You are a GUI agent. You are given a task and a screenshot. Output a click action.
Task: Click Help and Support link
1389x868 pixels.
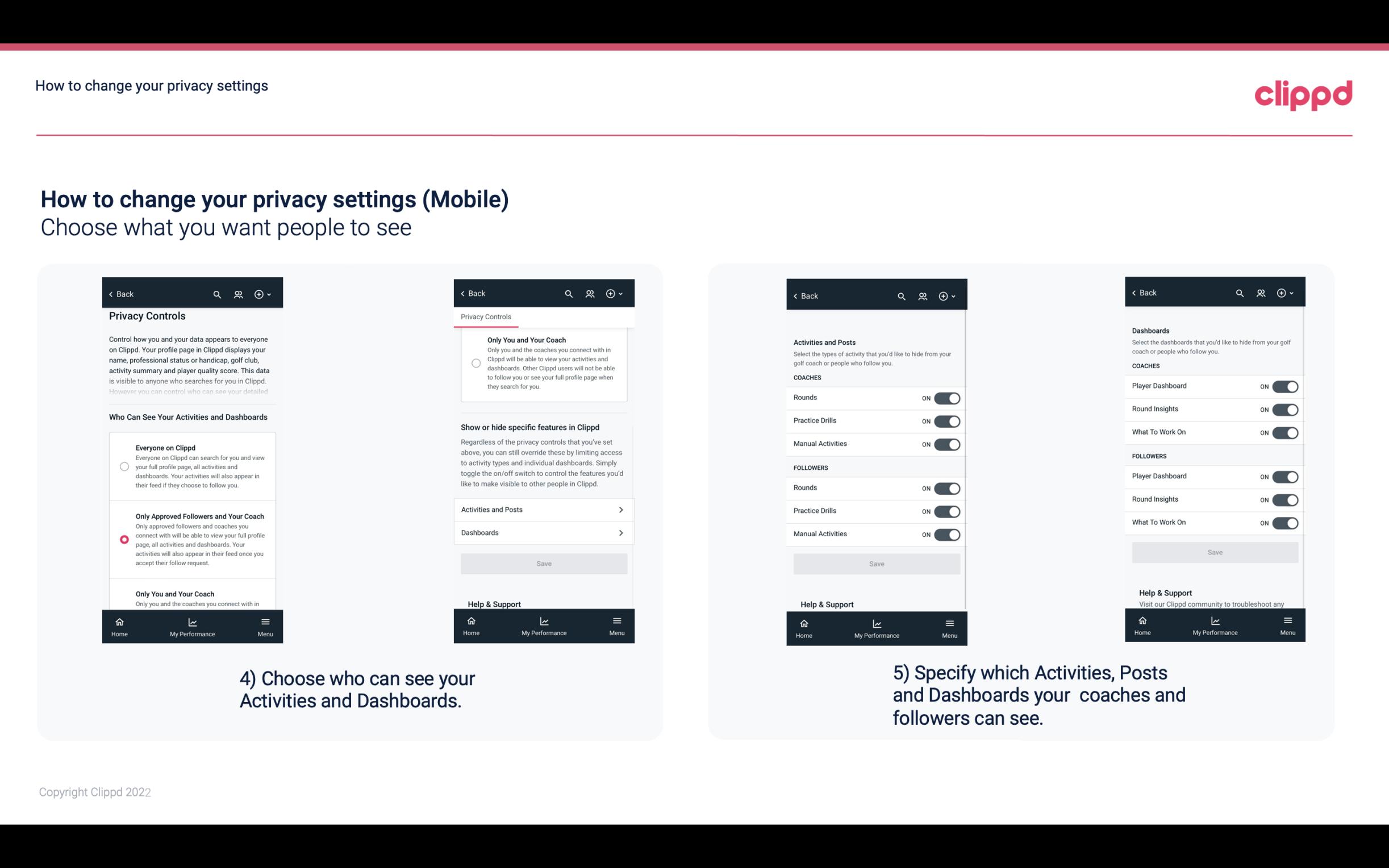pos(498,604)
